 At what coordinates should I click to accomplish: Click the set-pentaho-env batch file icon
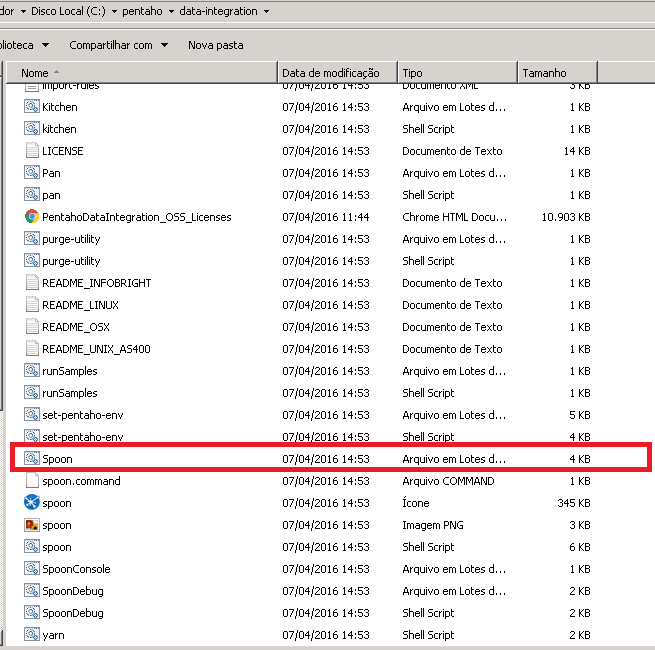[x=32, y=414]
